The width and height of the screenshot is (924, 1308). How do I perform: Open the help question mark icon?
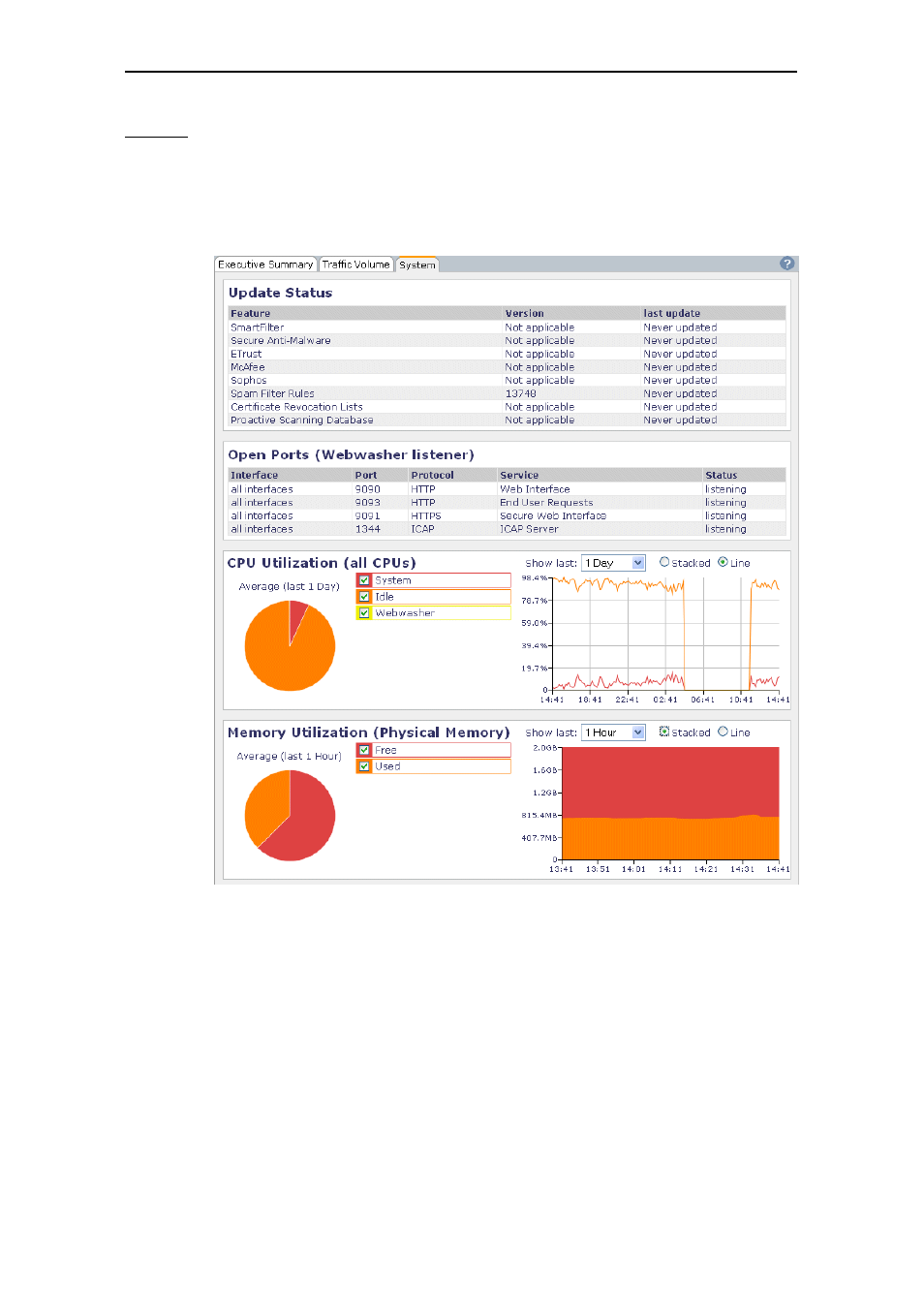pos(786,264)
